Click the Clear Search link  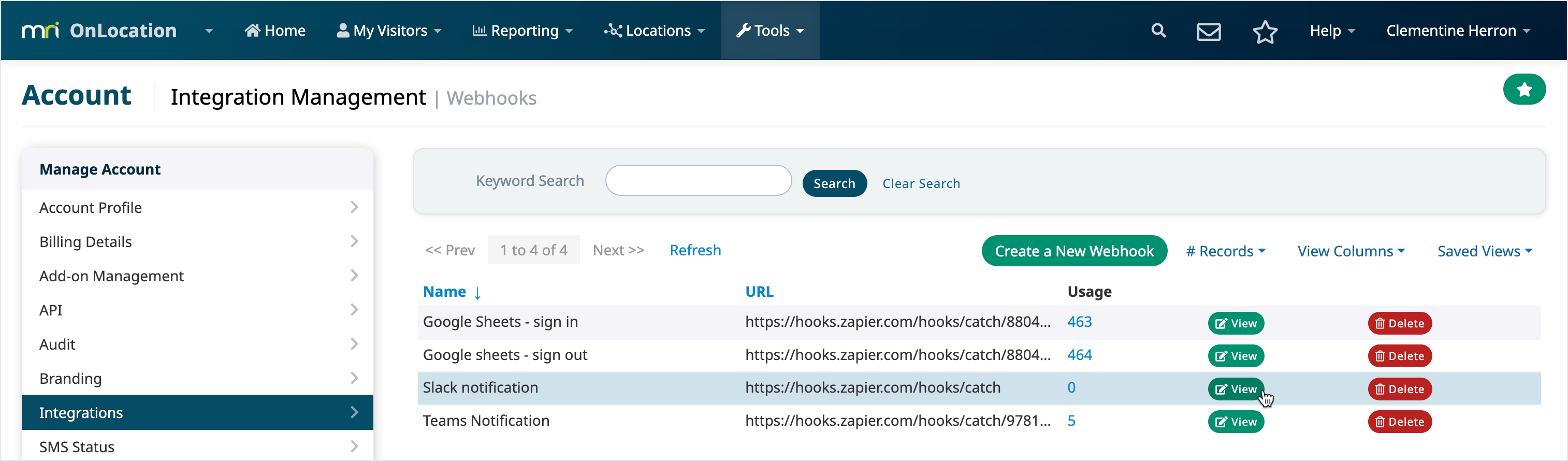[921, 183]
